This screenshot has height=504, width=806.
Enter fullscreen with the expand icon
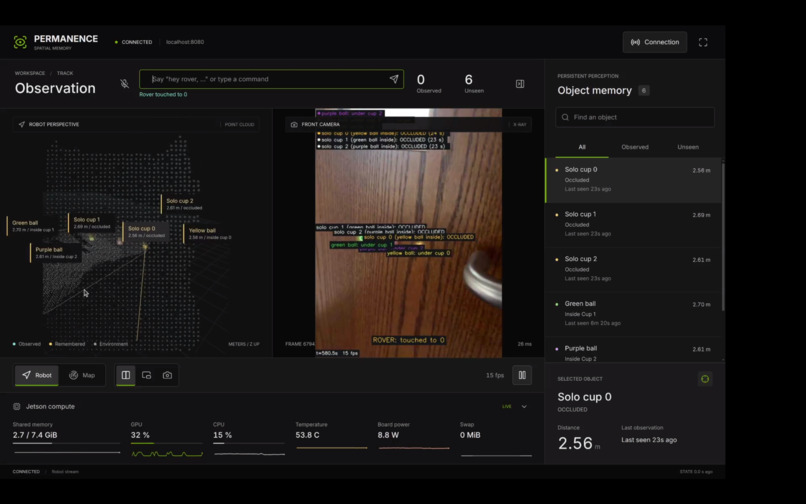pyautogui.click(x=703, y=42)
